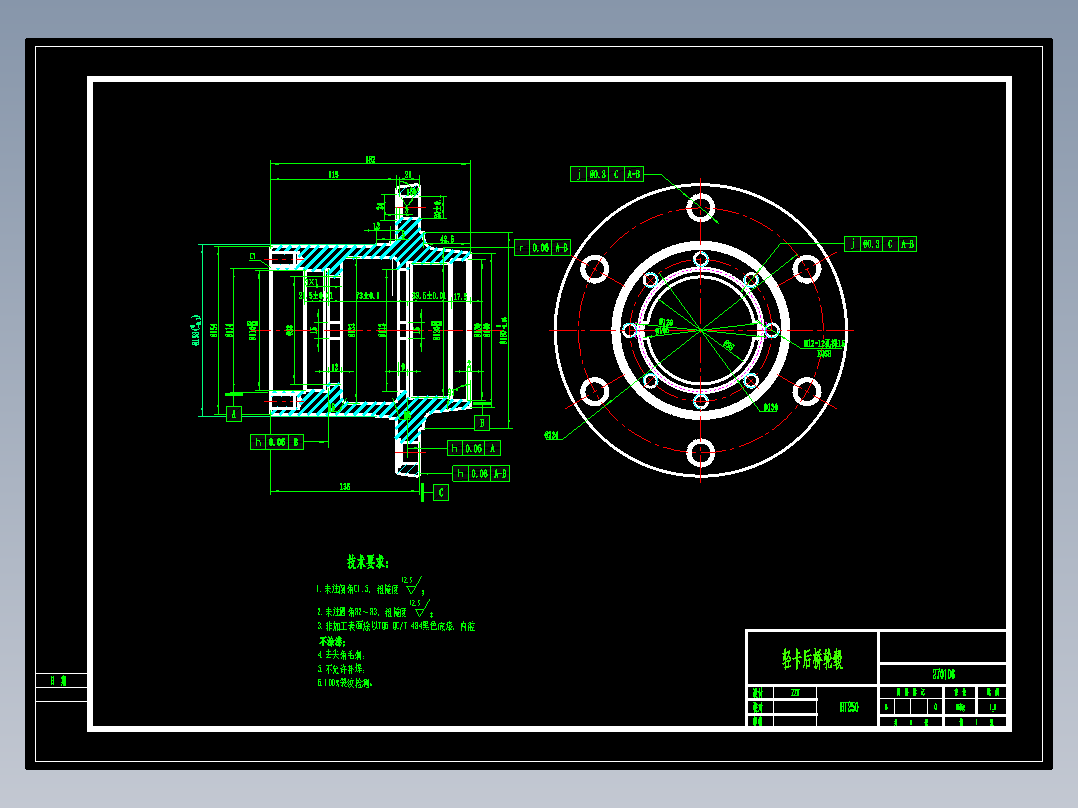Select datum label box 'C'
Image resolution: width=1078 pixels, height=808 pixels.
pos(441,492)
